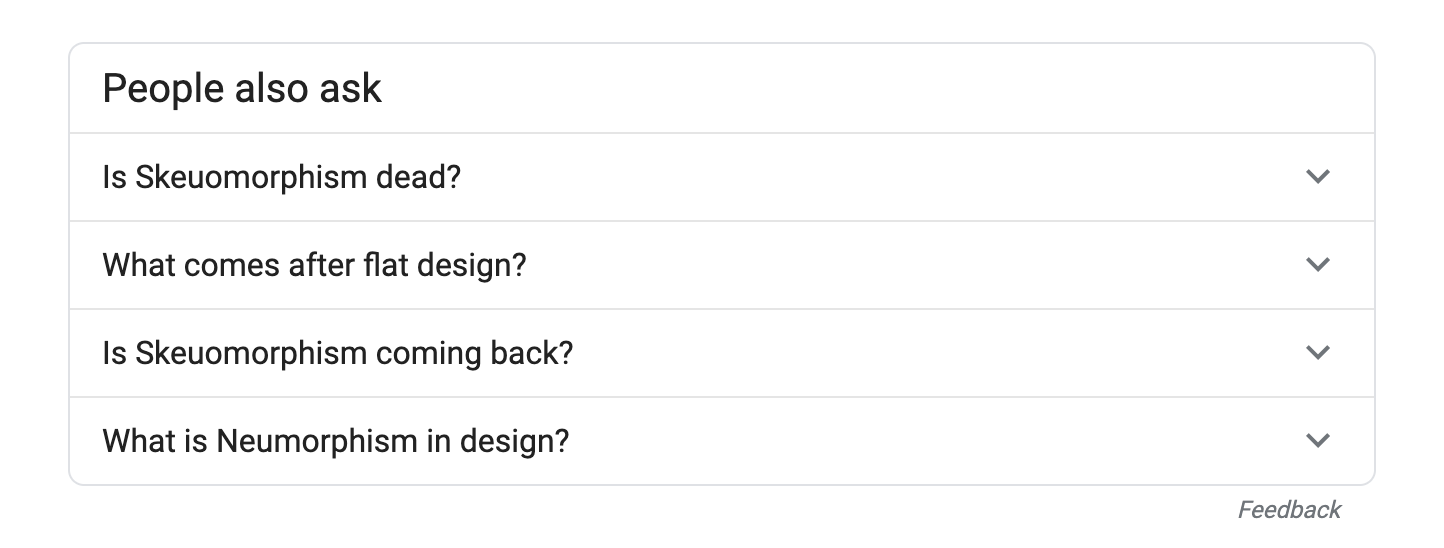Click the word 'Skeuomorphism' in the first question
1444x548 pixels.
pos(251,178)
